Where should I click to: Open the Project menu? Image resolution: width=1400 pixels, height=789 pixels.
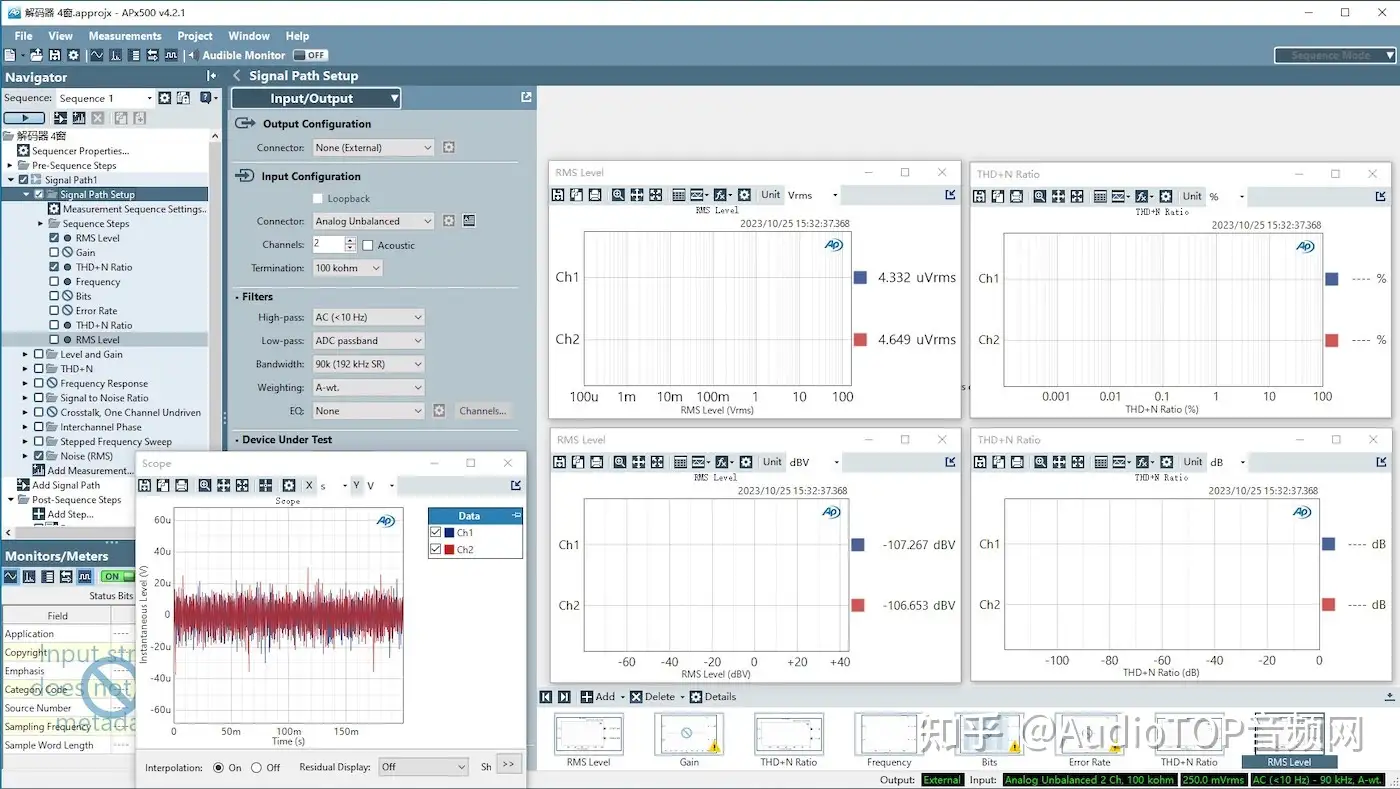click(195, 36)
